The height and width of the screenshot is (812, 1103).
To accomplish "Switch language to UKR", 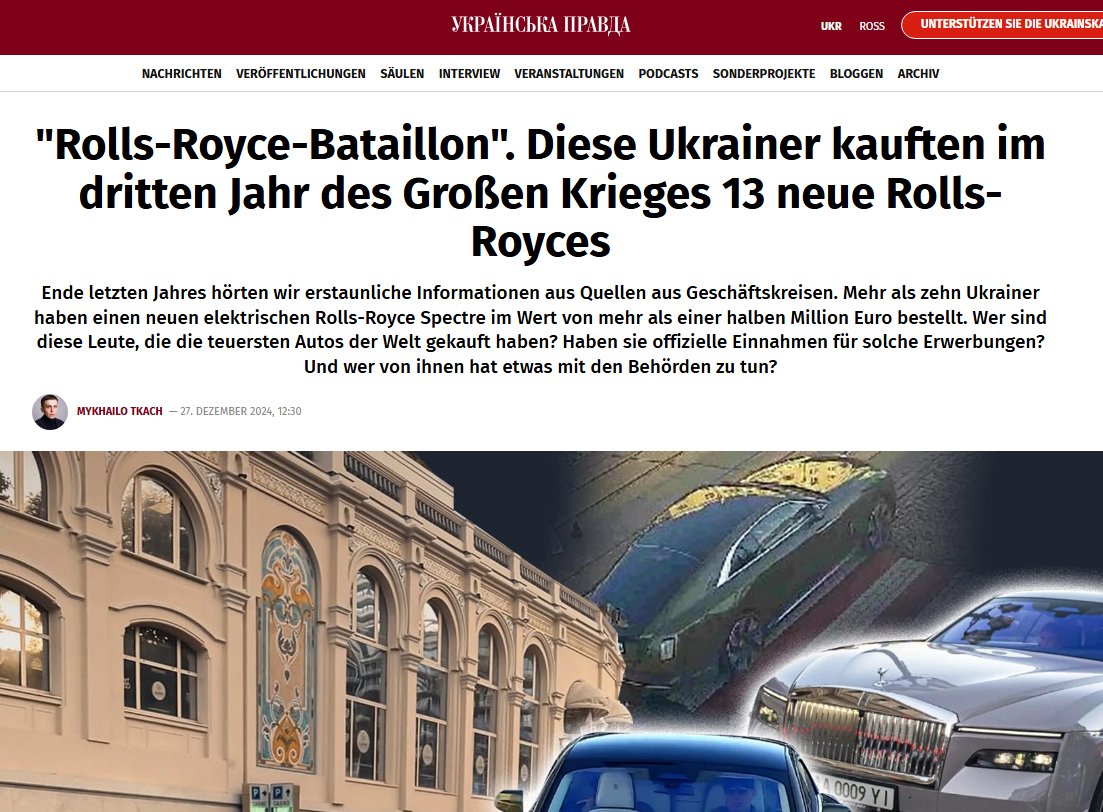I will coord(831,26).
